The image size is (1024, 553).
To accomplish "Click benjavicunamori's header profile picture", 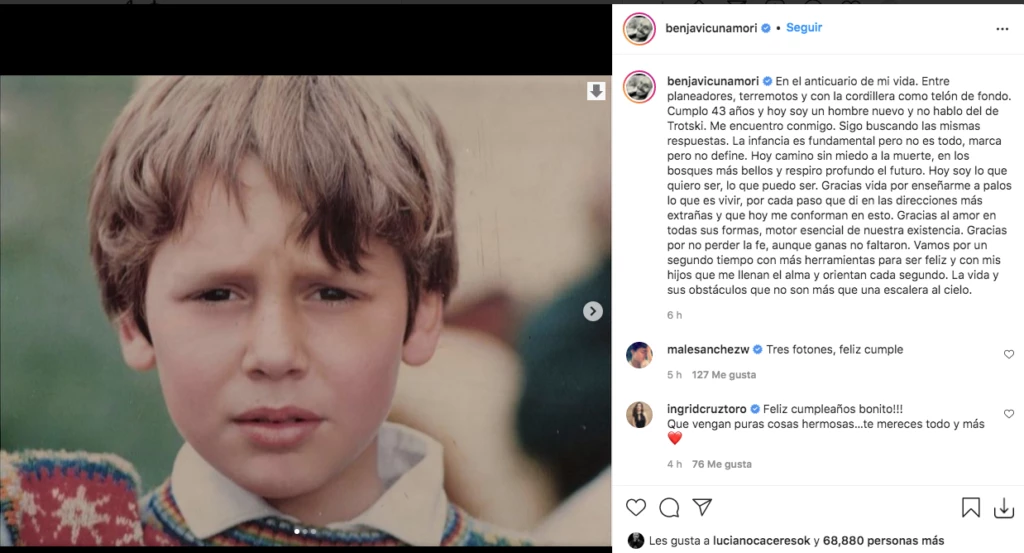I will (639, 29).
